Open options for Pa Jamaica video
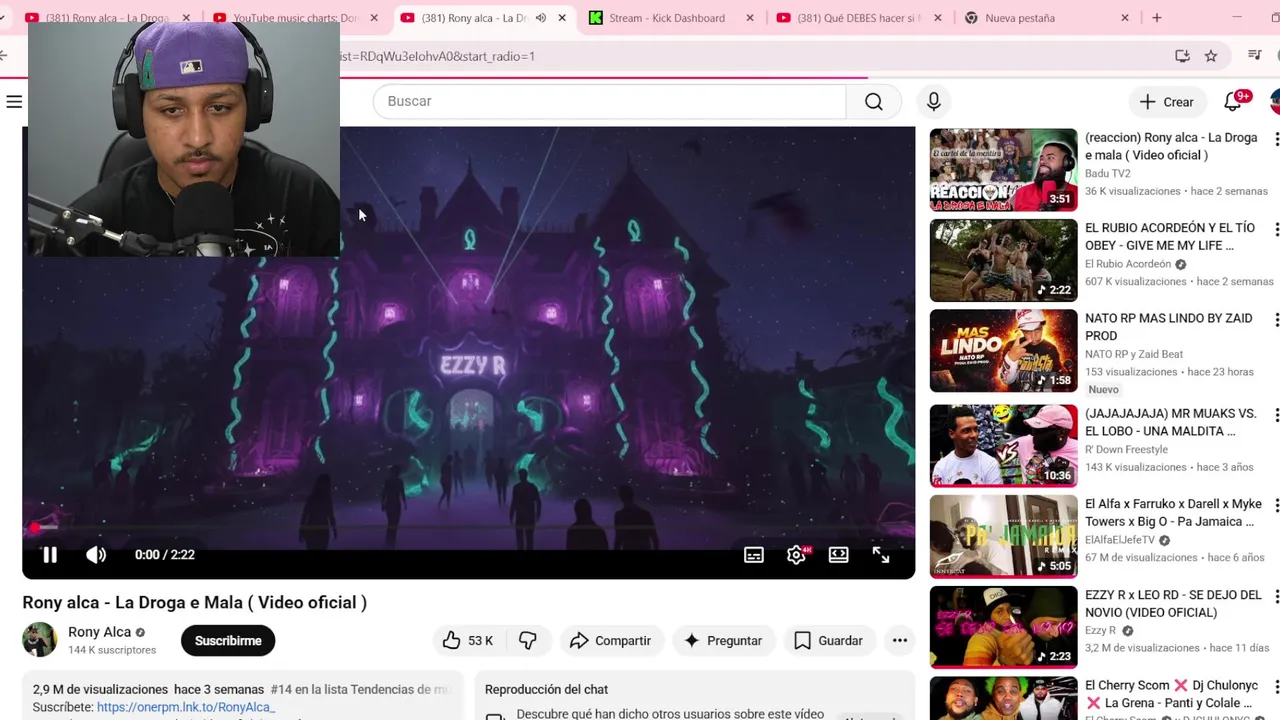Viewport: 1280px width, 720px height. tap(1276, 505)
